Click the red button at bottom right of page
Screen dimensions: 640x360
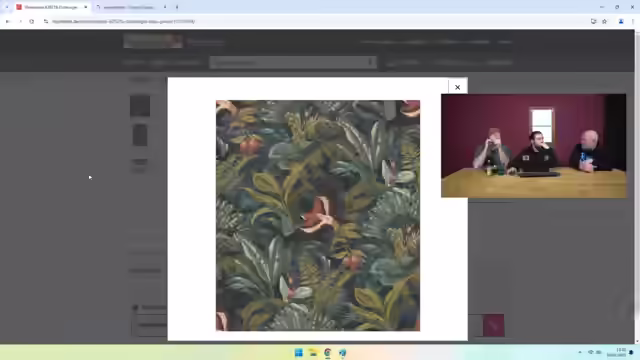(x=493, y=325)
